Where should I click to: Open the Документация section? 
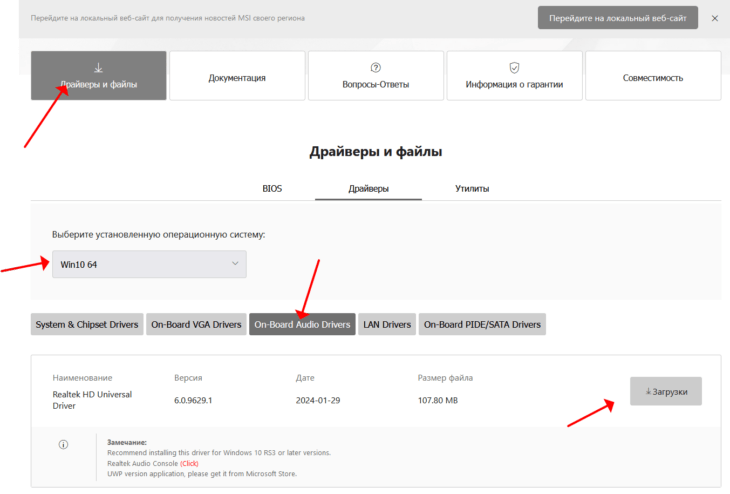coord(237,75)
